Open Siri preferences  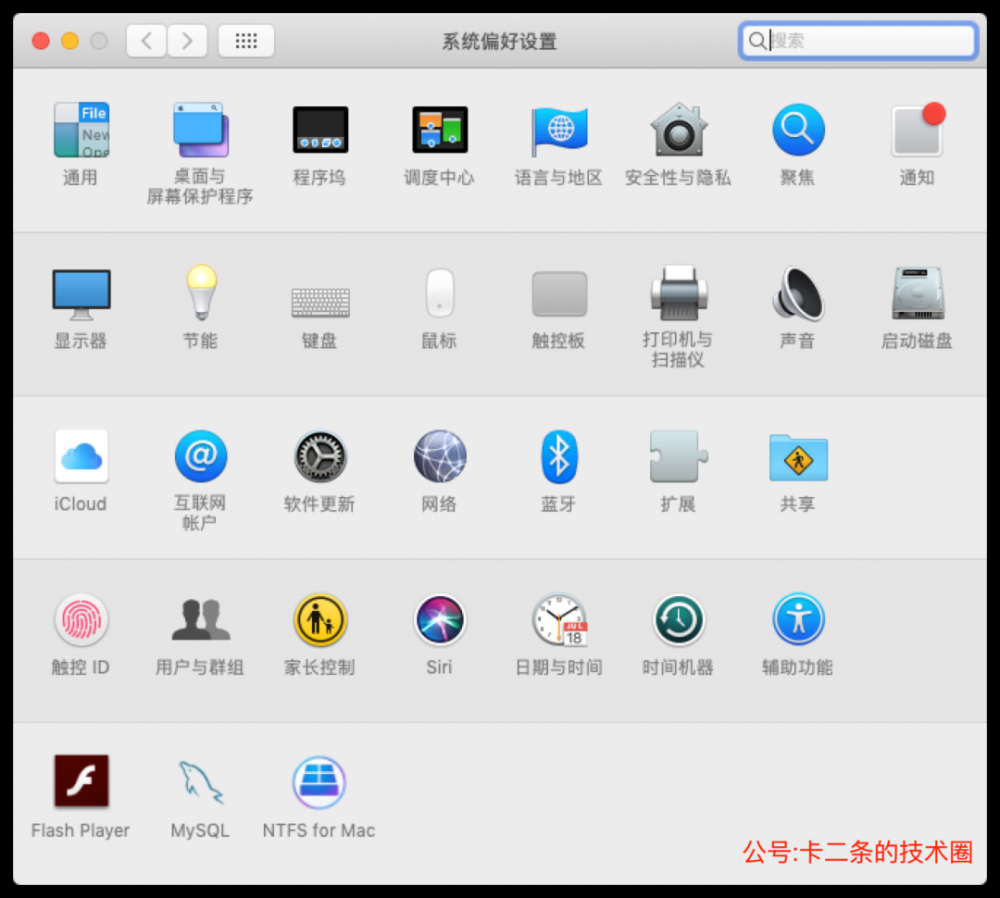click(x=439, y=620)
